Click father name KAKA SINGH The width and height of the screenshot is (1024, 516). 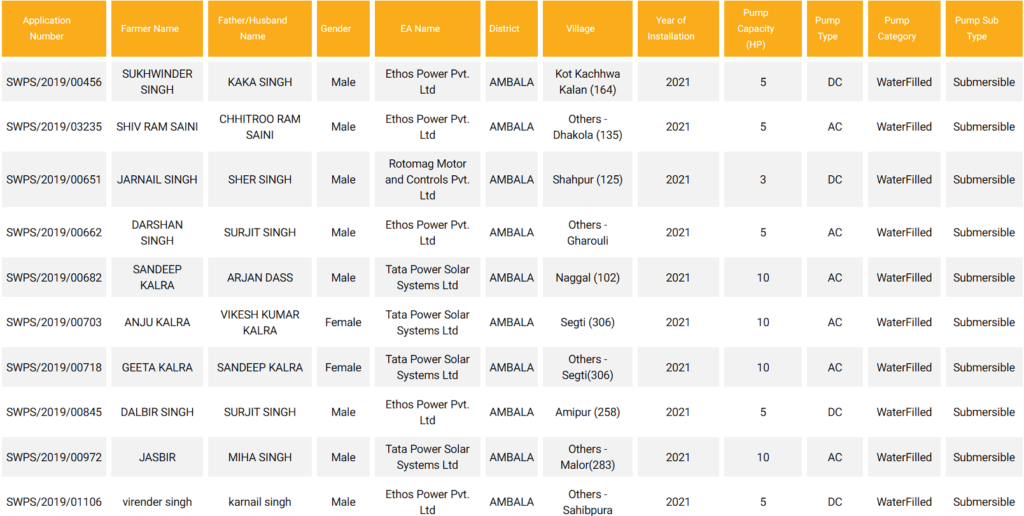[x=260, y=82]
